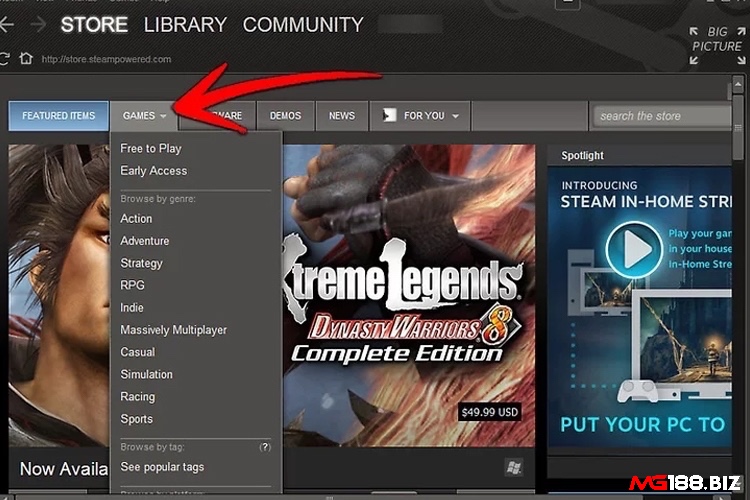The width and height of the screenshot is (750, 500).
Task: Select the Massively Multiplayer genre
Action: [174, 330]
